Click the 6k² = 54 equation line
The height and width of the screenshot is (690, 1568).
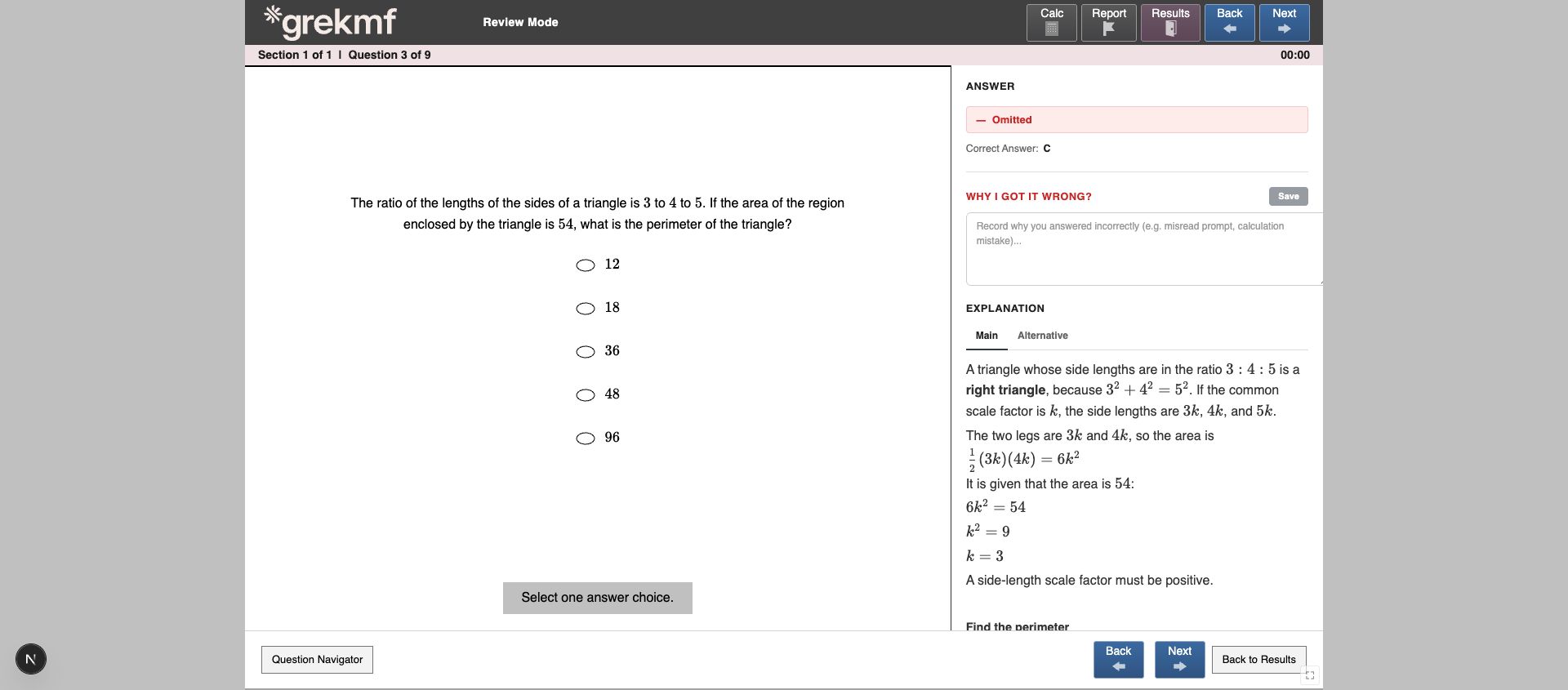(x=996, y=506)
